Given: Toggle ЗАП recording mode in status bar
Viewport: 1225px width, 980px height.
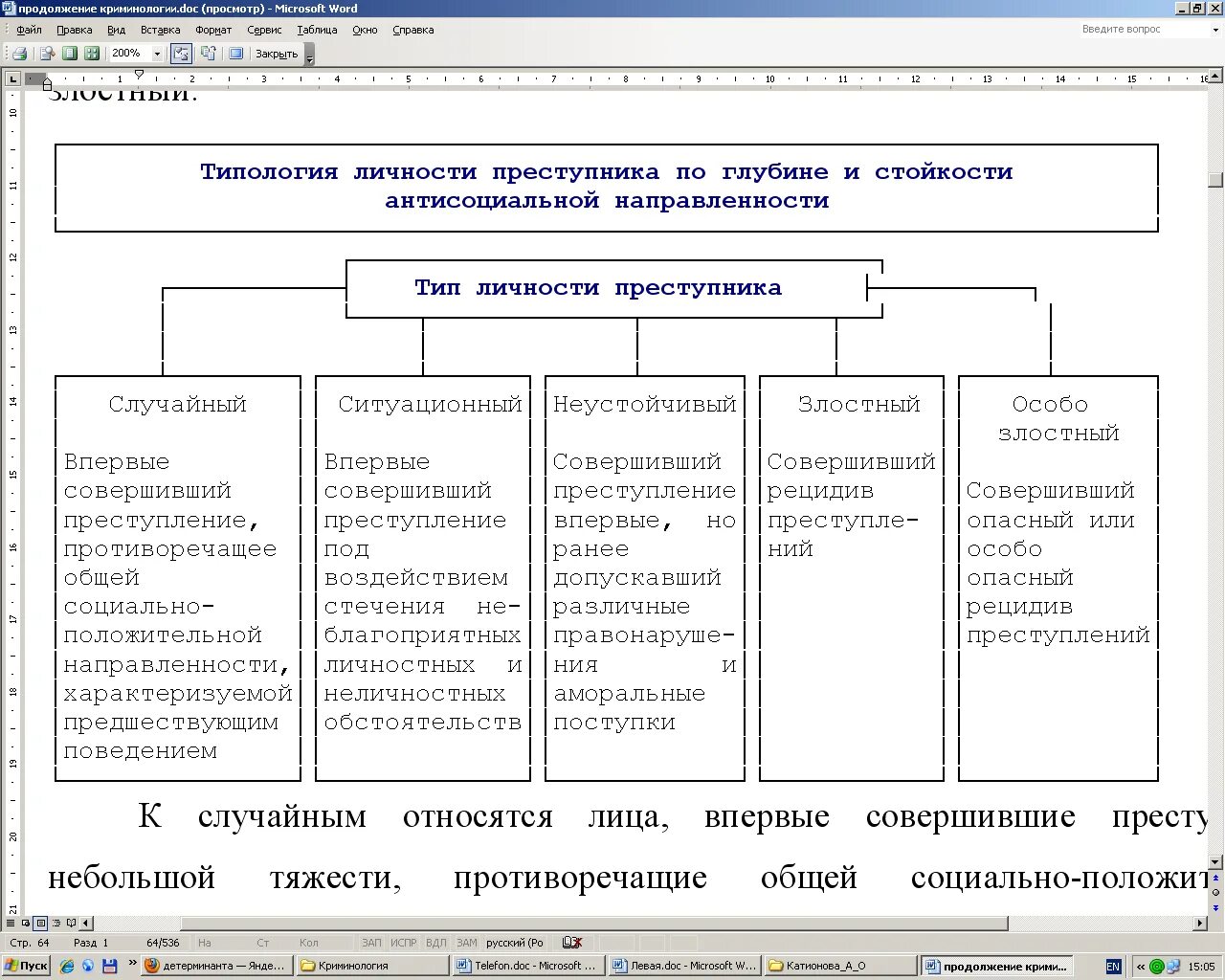Looking at the screenshot, I should click(x=371, y=942).
